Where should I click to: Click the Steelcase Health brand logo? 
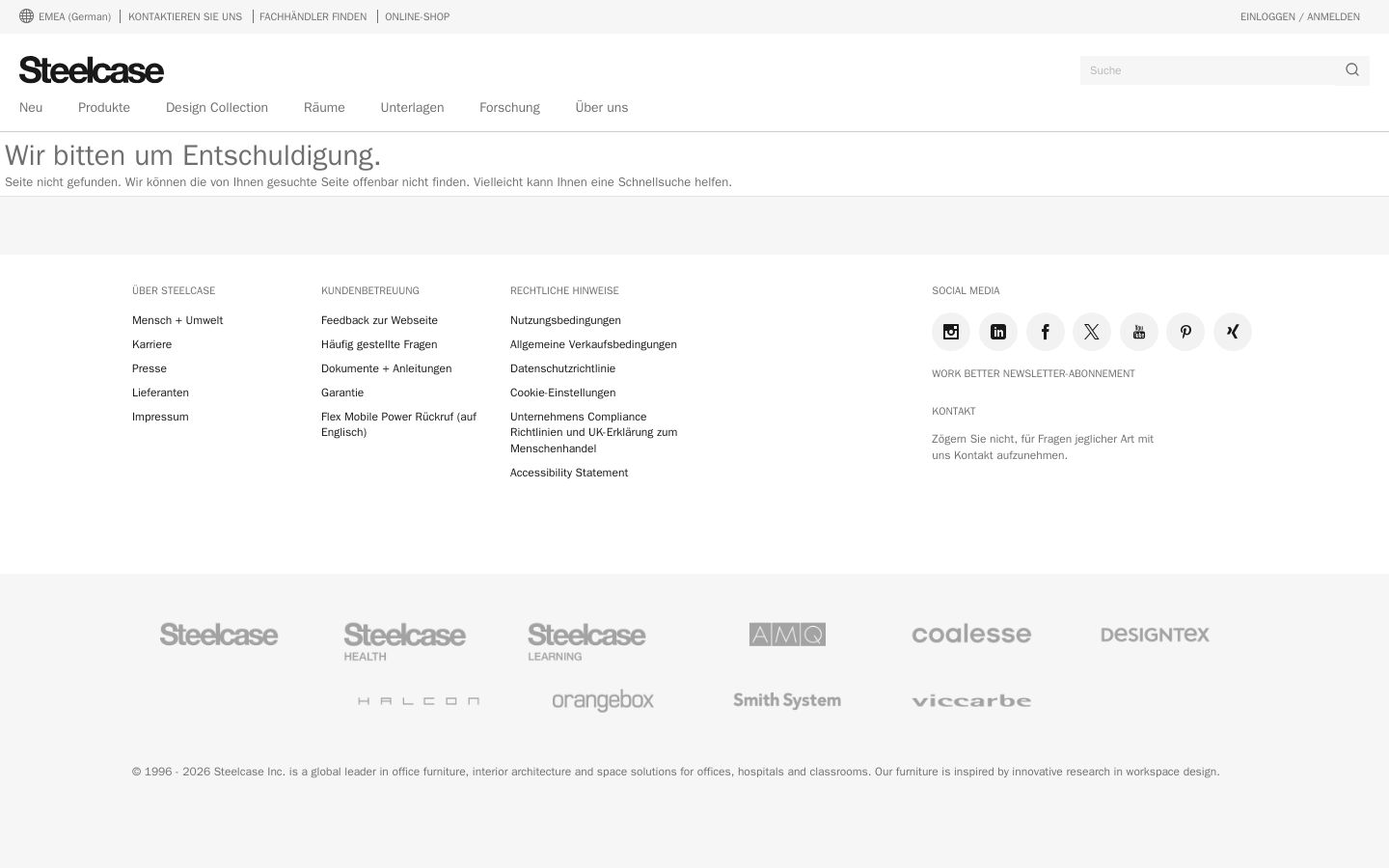[405, 641]
